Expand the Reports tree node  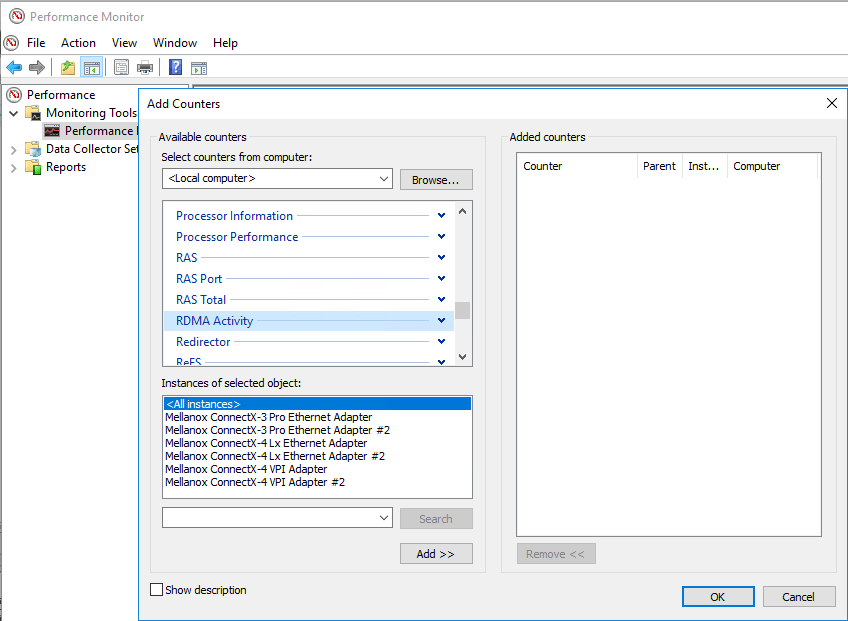14,168
